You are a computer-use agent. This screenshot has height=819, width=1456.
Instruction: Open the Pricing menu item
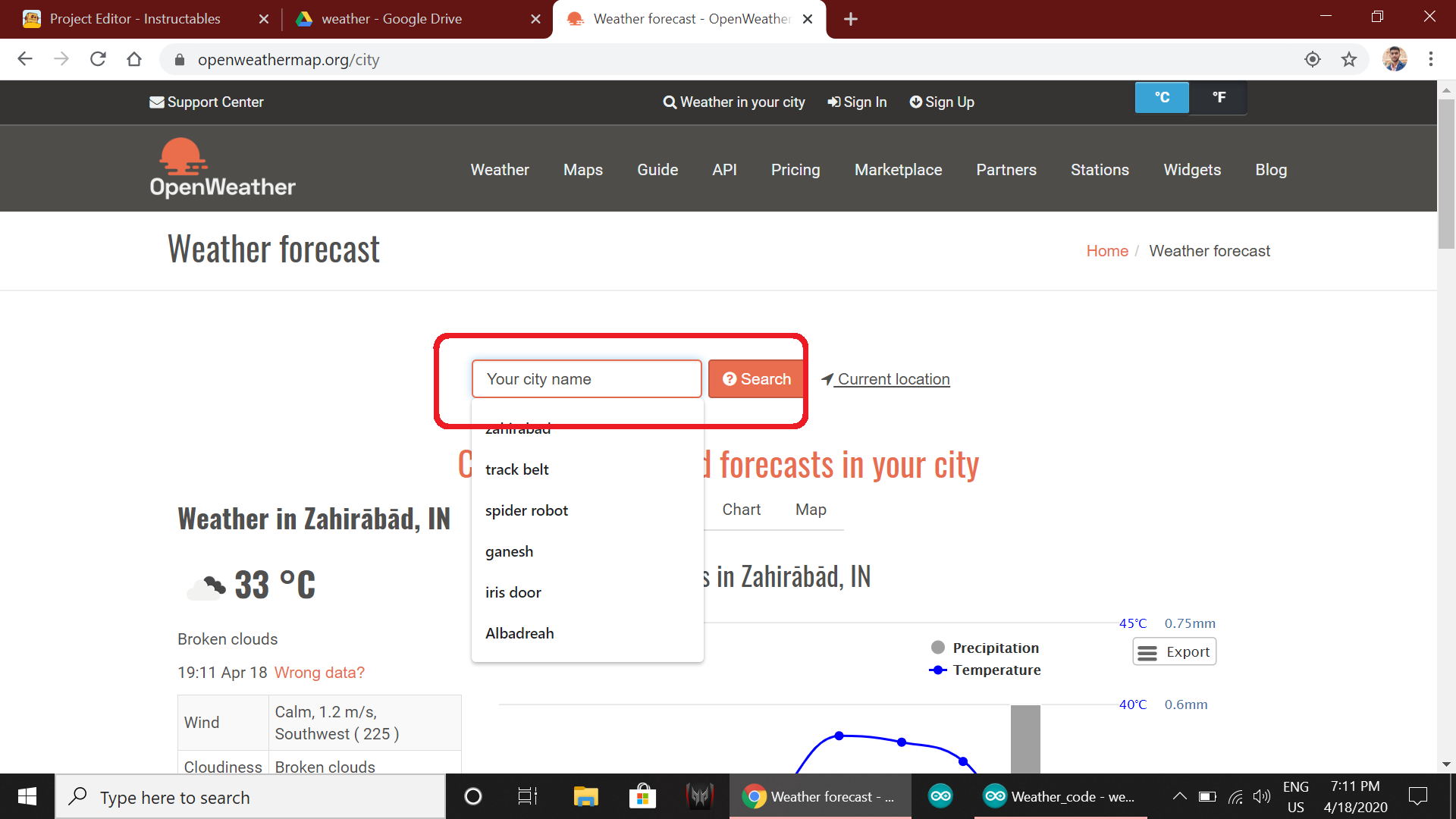tap(795, 170)
